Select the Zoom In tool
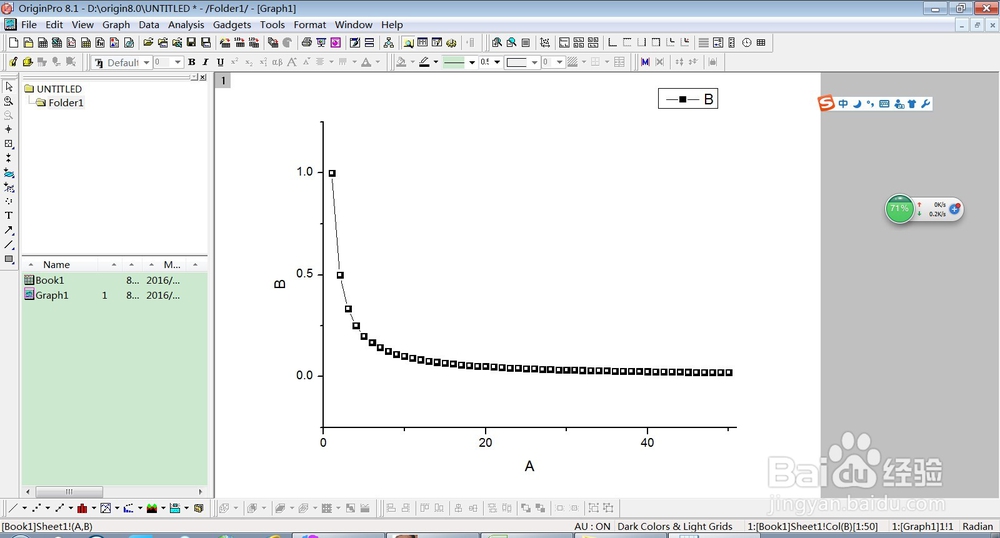This screenshot has height=538, width=1000. click(x=9, y=101)
